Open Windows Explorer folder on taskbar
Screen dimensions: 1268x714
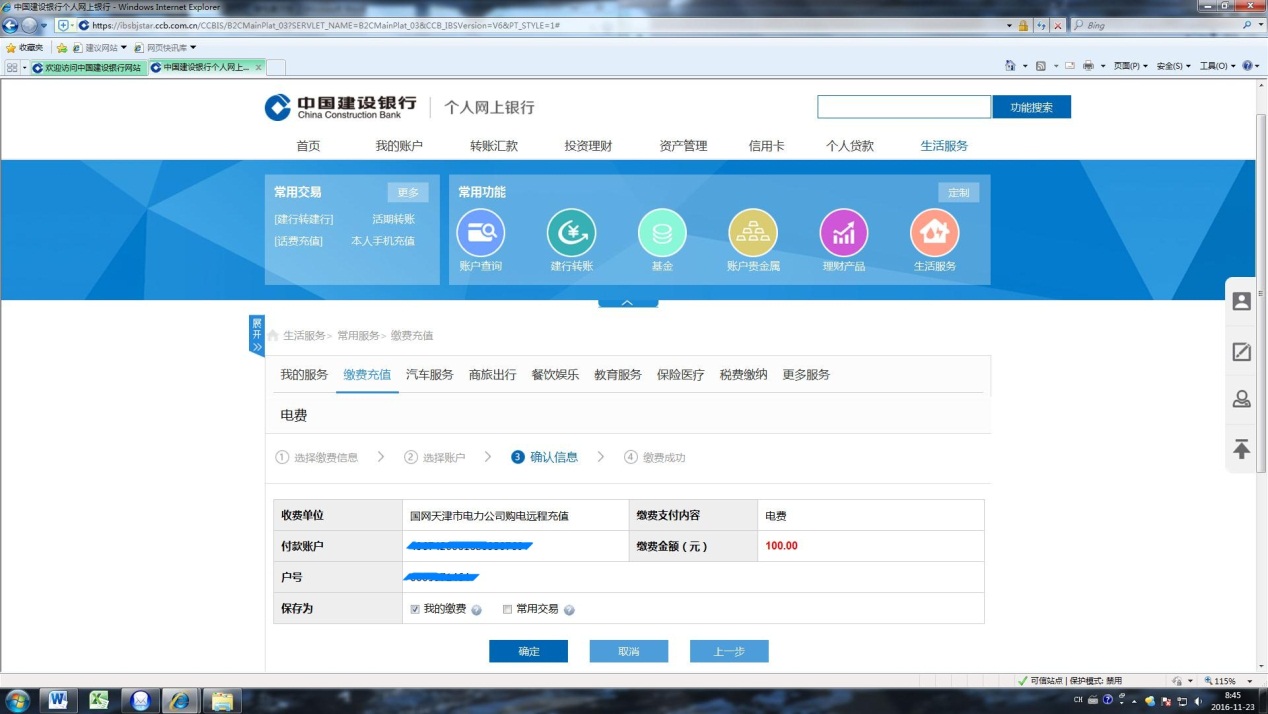point(221,700)
